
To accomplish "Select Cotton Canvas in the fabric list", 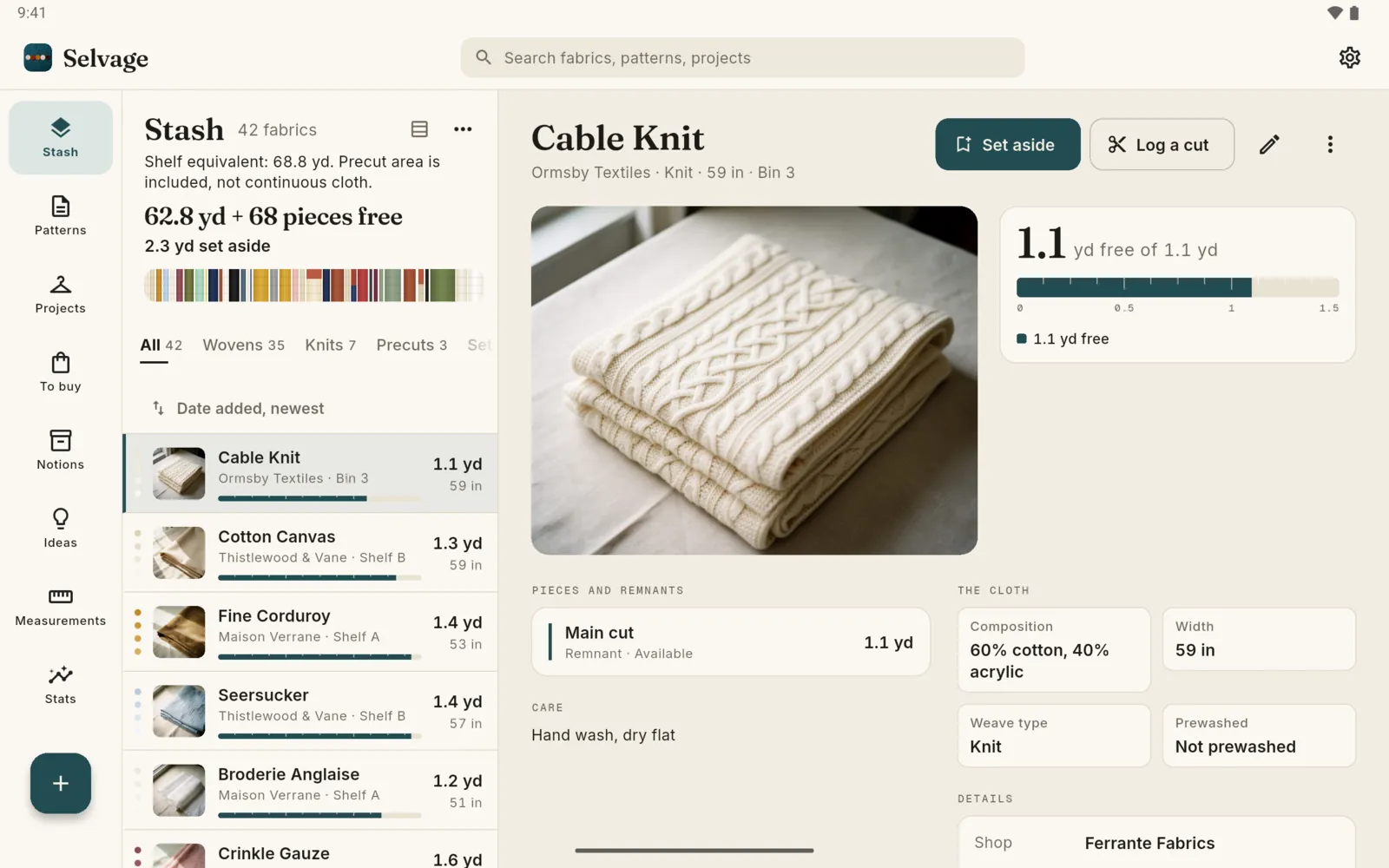I will coord(311,552).
